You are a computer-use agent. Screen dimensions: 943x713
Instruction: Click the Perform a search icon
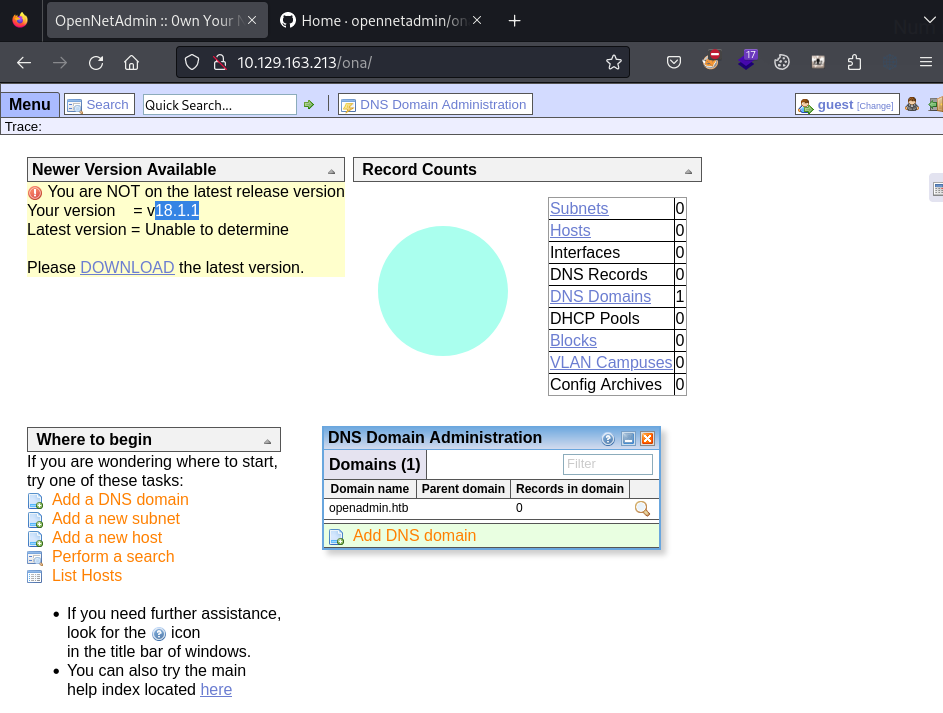tap(35, 557)
